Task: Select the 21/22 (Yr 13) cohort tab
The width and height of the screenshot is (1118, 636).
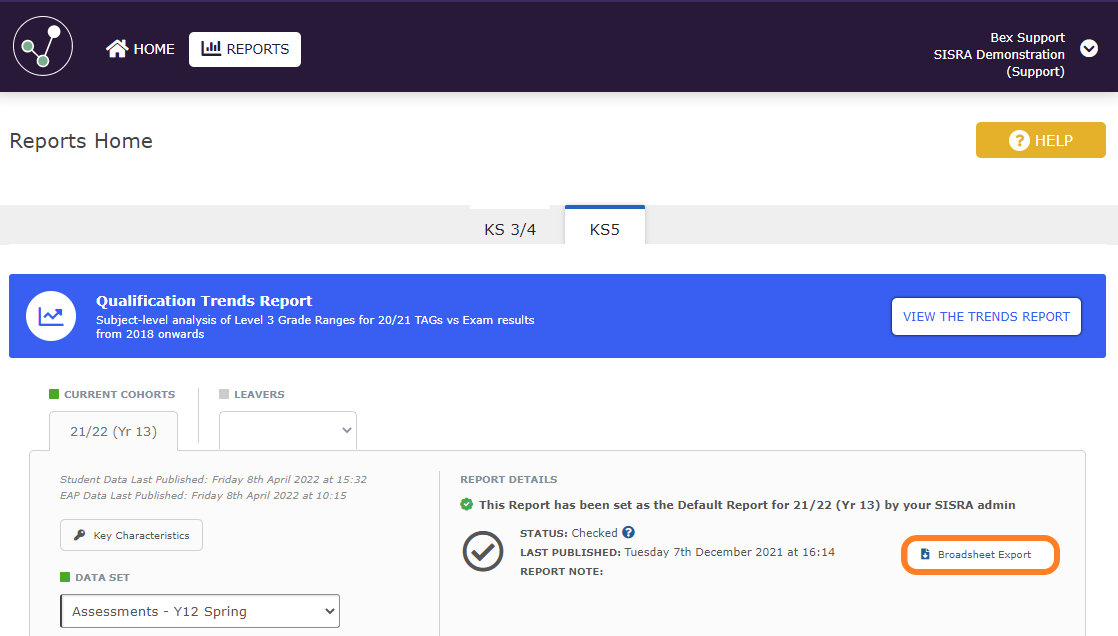Action: coord(113,431)
